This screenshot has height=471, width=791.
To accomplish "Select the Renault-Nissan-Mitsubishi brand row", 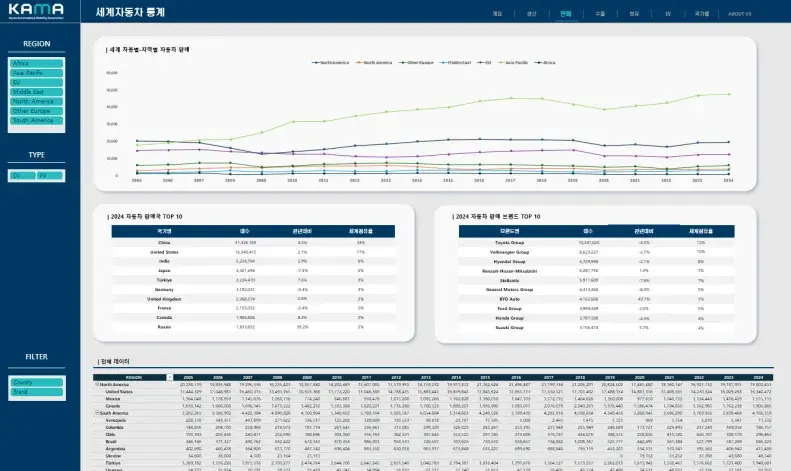I will pyautogui.click(x=596, y=271).
